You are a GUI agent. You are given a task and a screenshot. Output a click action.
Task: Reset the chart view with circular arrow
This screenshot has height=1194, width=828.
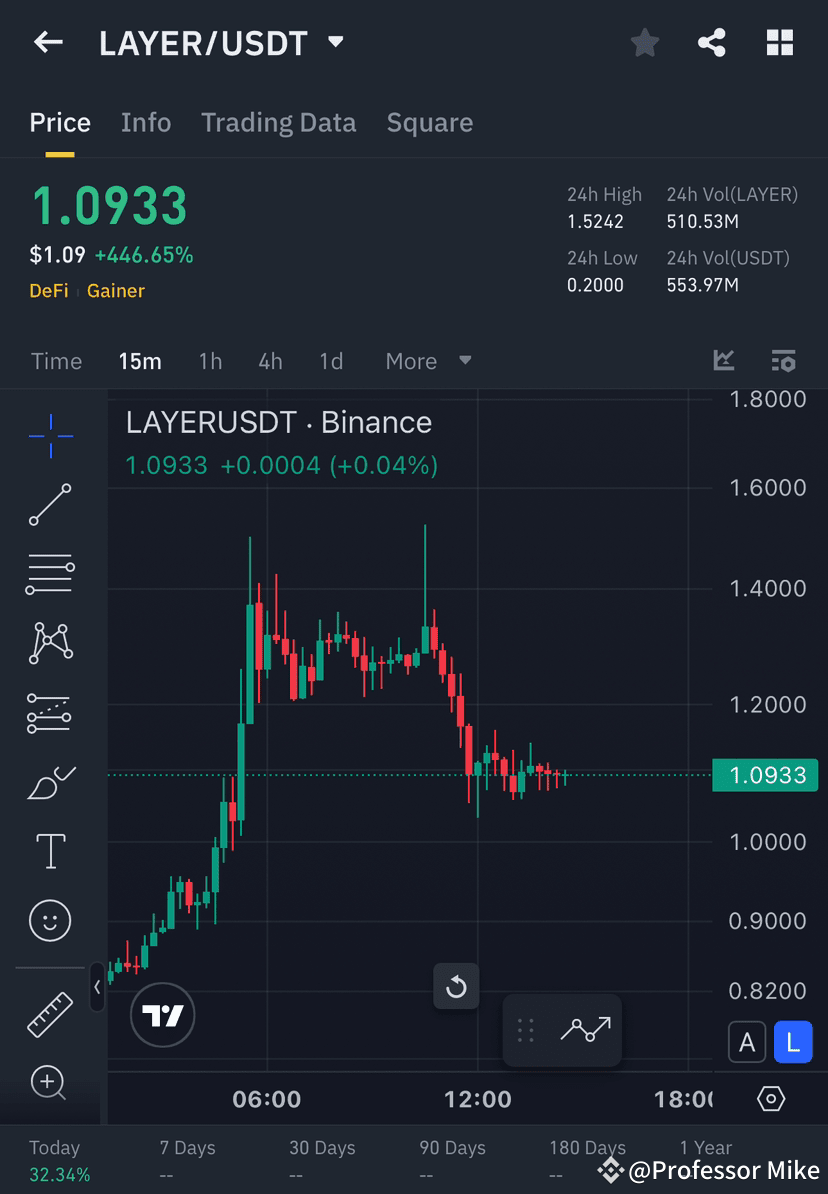[456, 987]
